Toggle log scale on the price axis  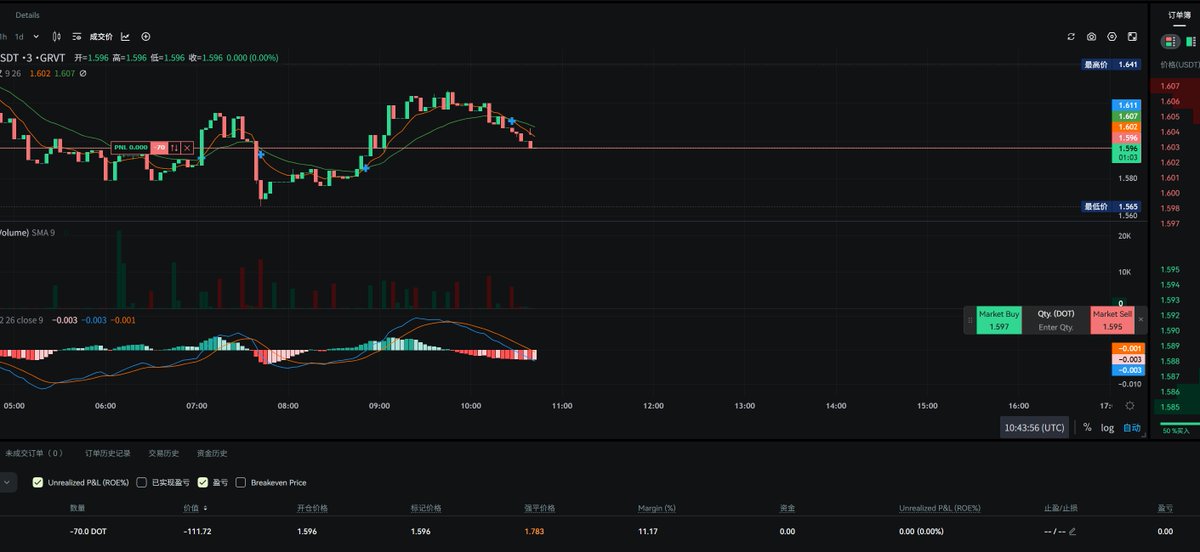[1107, 427]
